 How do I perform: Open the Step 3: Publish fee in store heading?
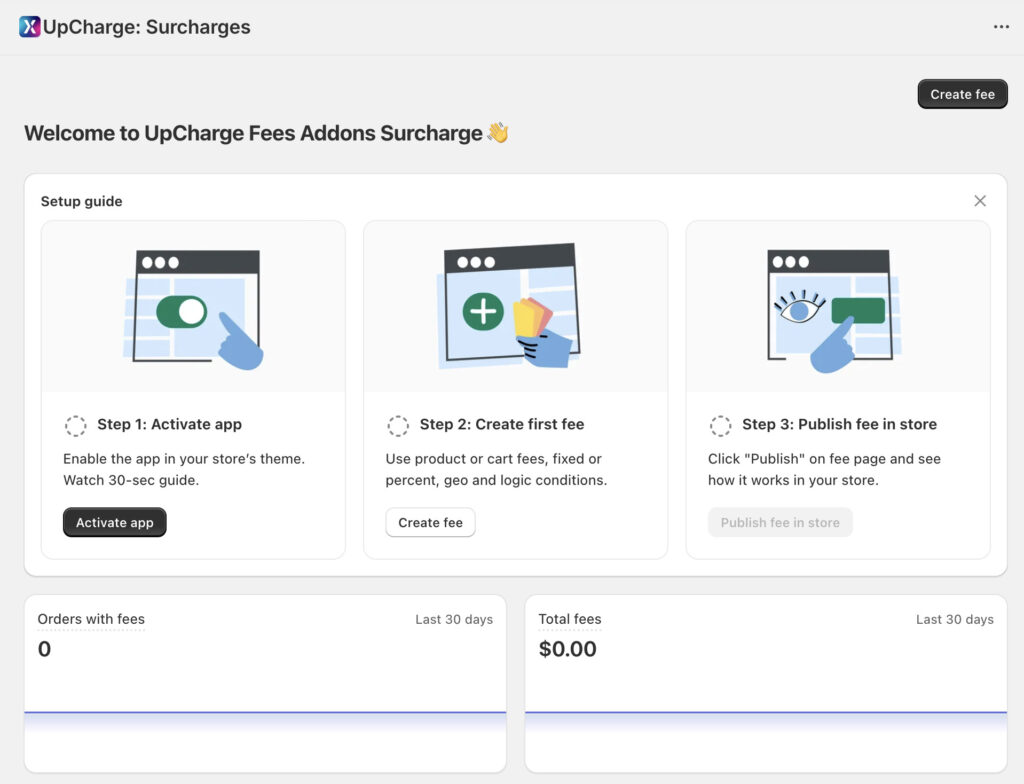point(839,424)
